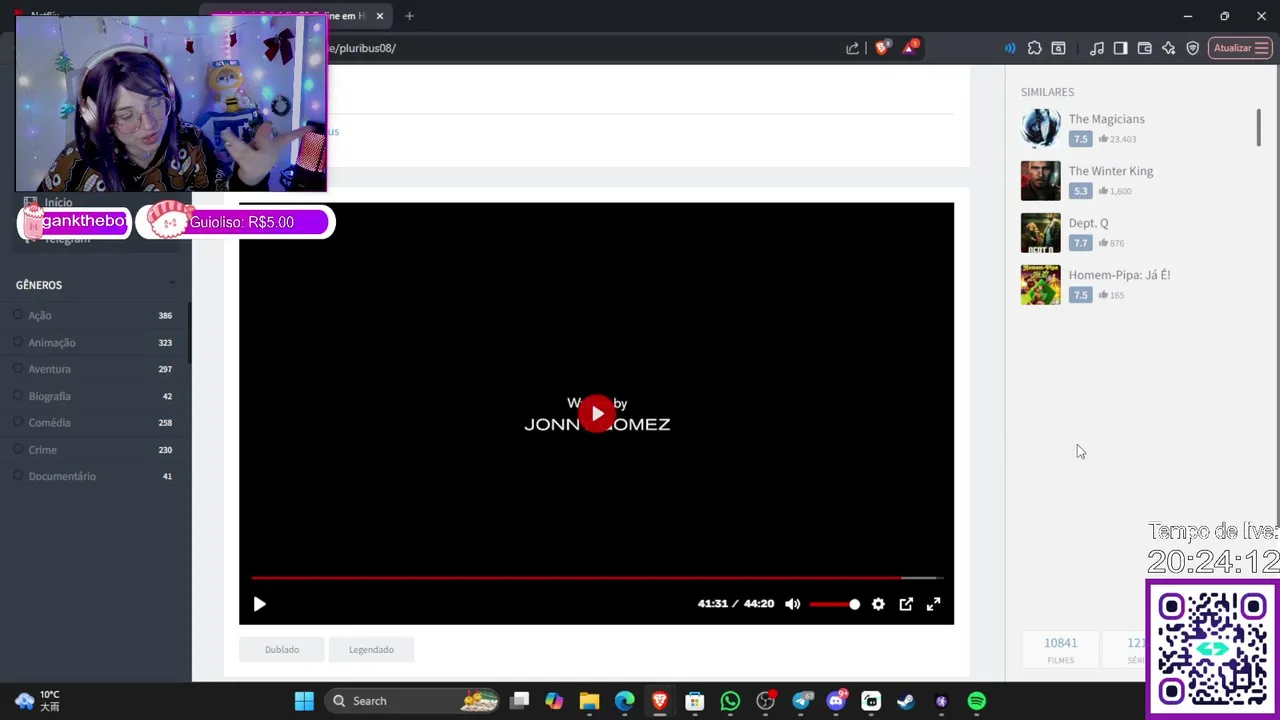Image resolution: width=1280 pixels, height=720 pixels.
Task: Open Steam from the taskbar
Action: [905, 701]
